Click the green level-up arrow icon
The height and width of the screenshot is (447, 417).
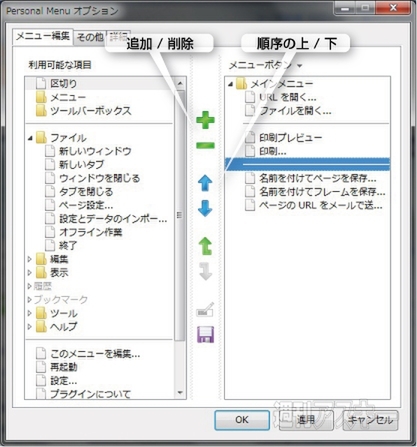pos(205,246)
